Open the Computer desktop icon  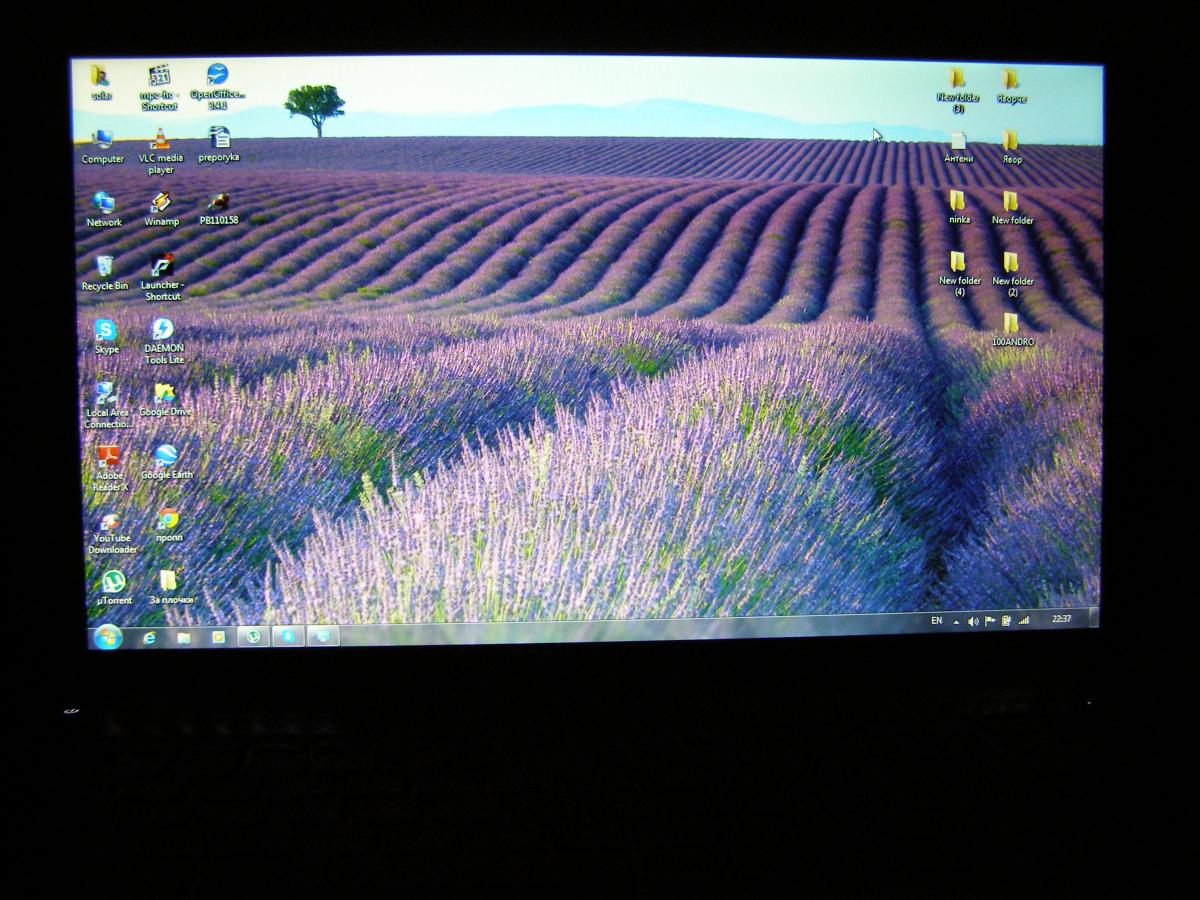pyautogui.click(x=102, y=140)
